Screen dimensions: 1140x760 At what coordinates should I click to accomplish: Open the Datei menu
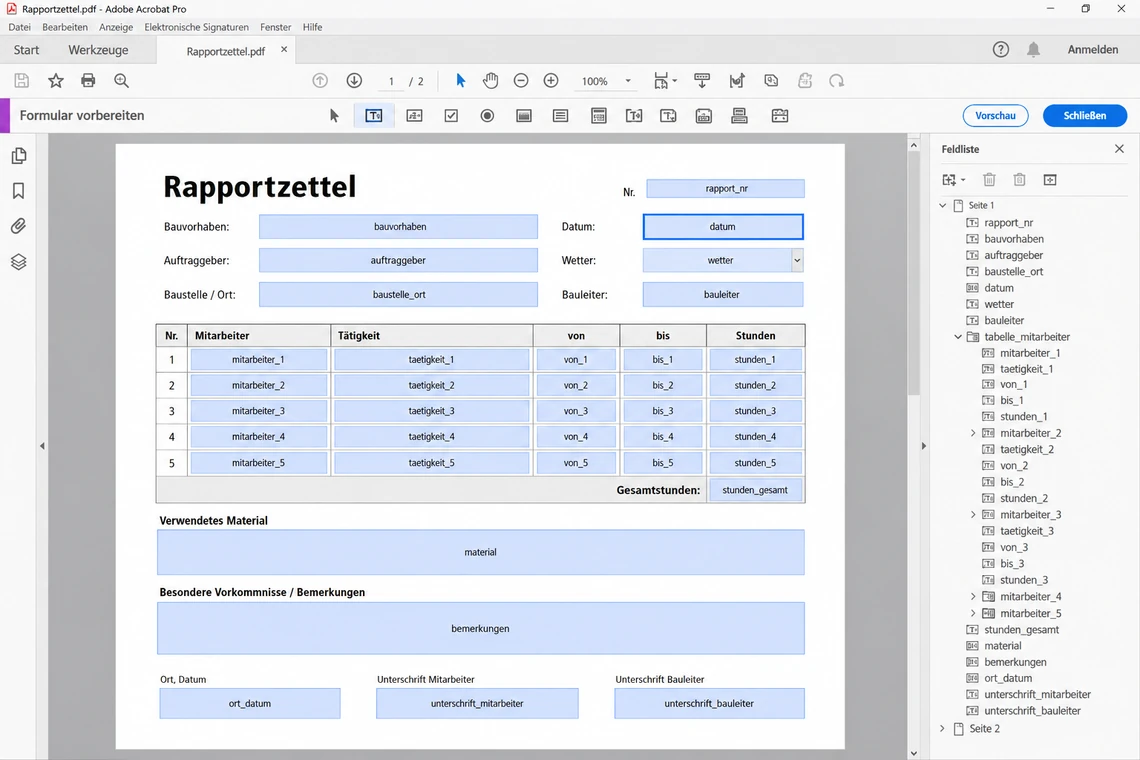pyautogui.click(x=20, y=27)
